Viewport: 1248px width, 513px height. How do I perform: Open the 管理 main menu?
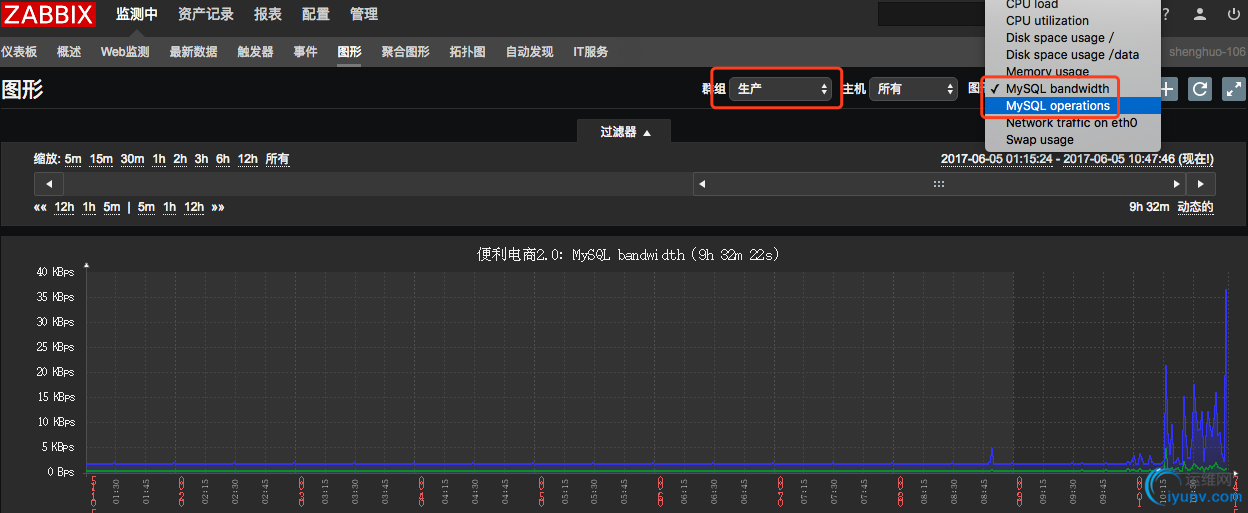point(364,14)
